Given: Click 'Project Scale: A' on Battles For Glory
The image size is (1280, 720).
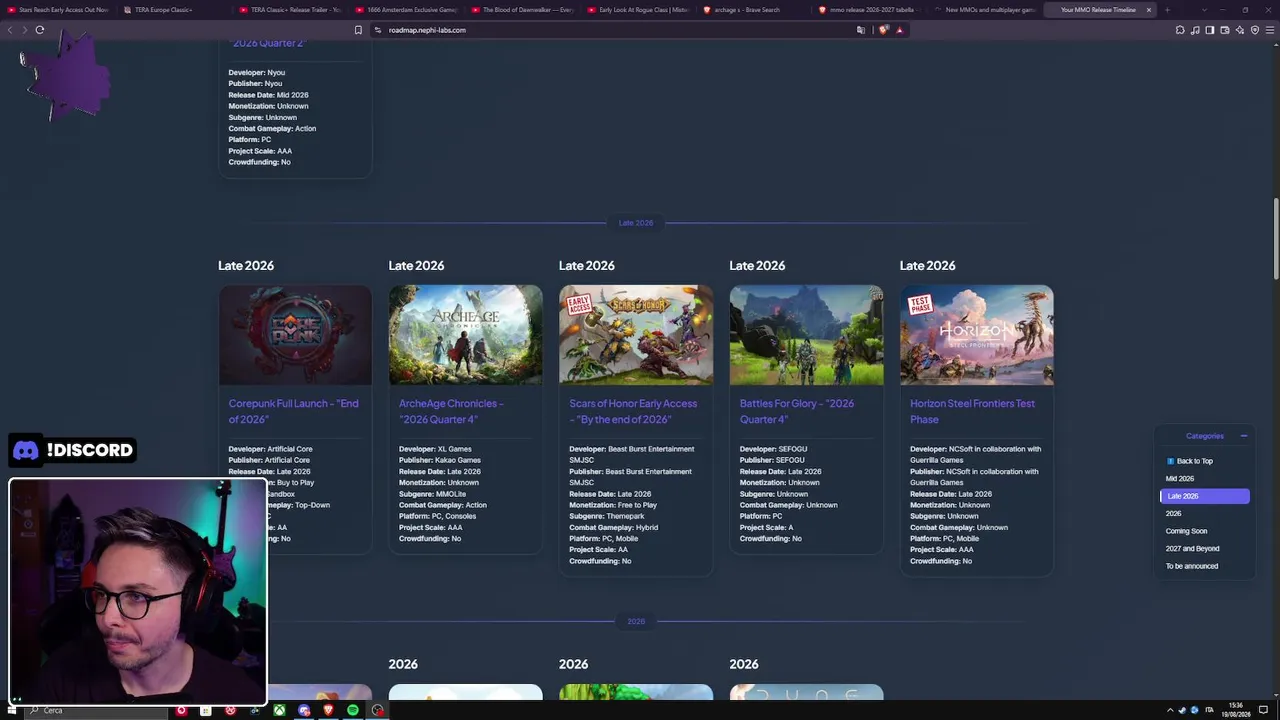Looking at the screenshot, I should [x=767, y=527].
